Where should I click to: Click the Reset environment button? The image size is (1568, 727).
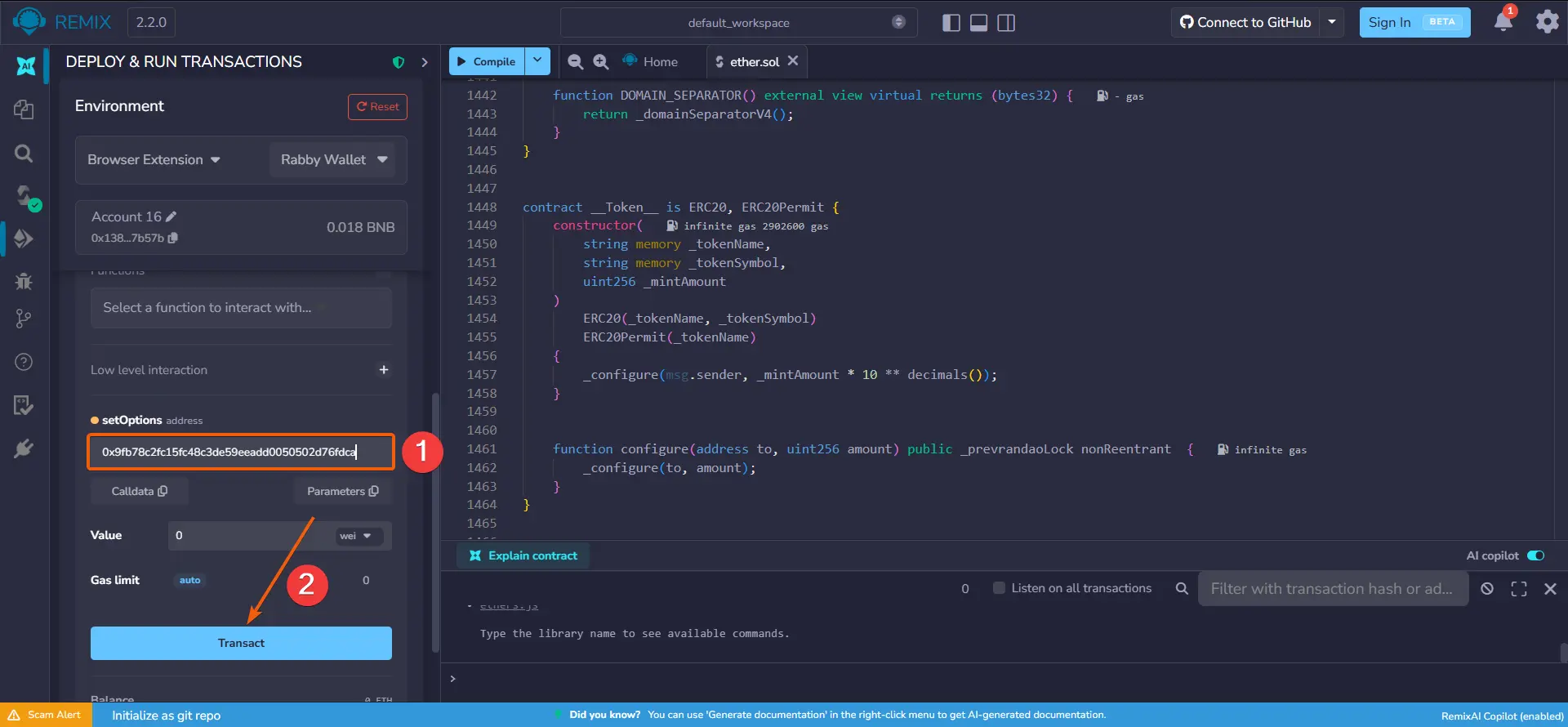377,107
